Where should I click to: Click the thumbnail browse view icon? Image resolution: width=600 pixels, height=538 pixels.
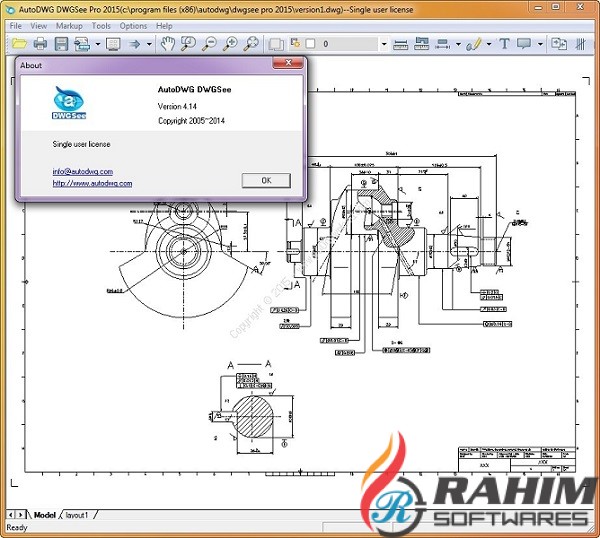click(x=113, y=44)
